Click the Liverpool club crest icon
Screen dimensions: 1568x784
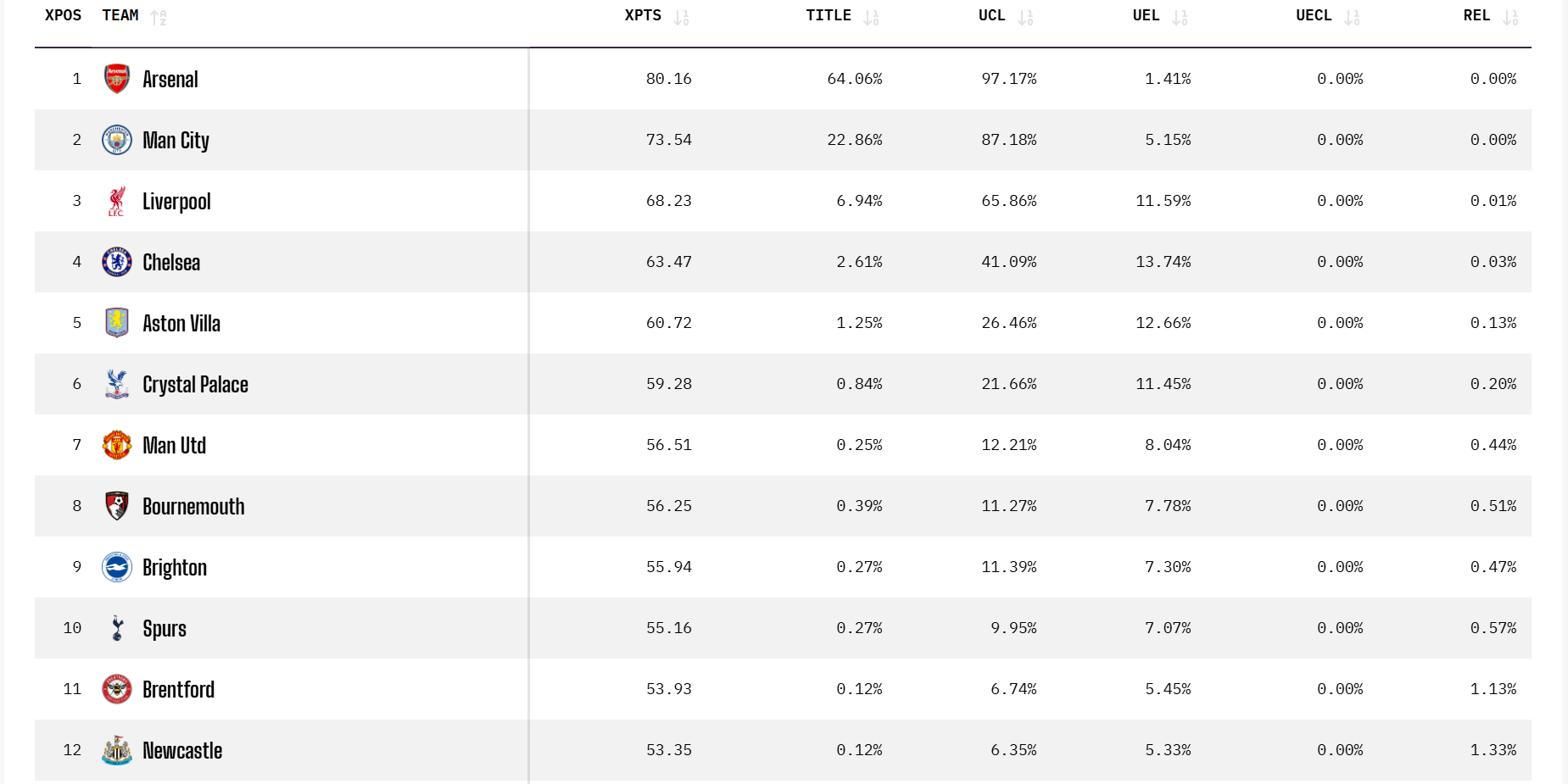tap(117, 201)
